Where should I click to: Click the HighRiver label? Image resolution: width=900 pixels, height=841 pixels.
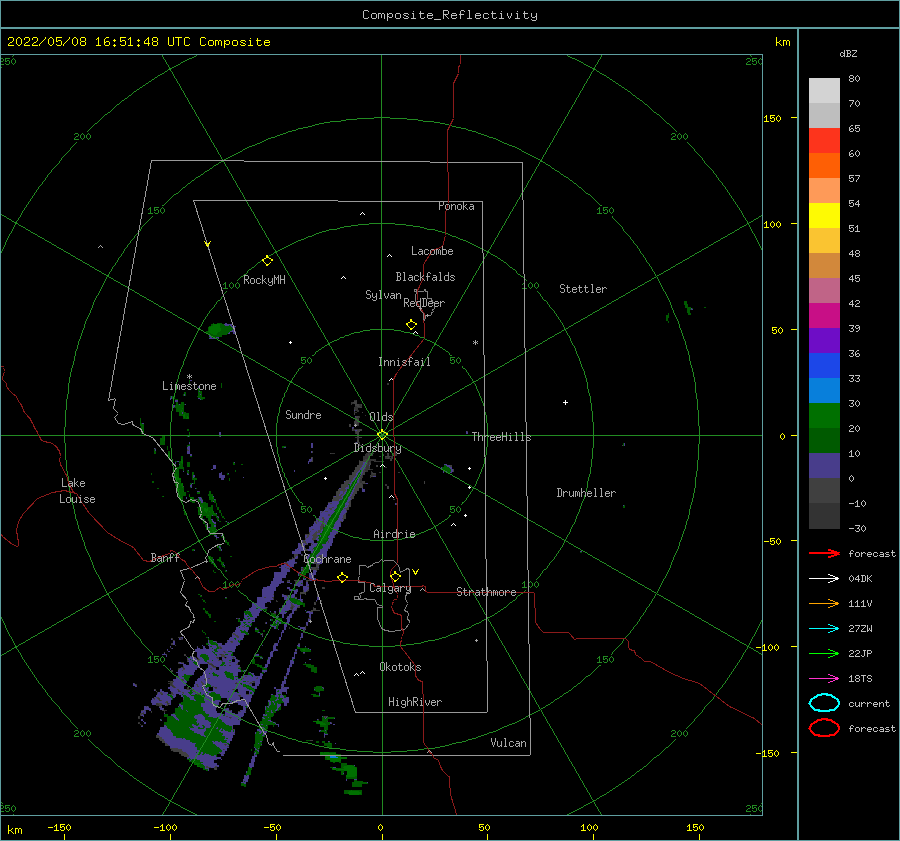pos(415,702)
